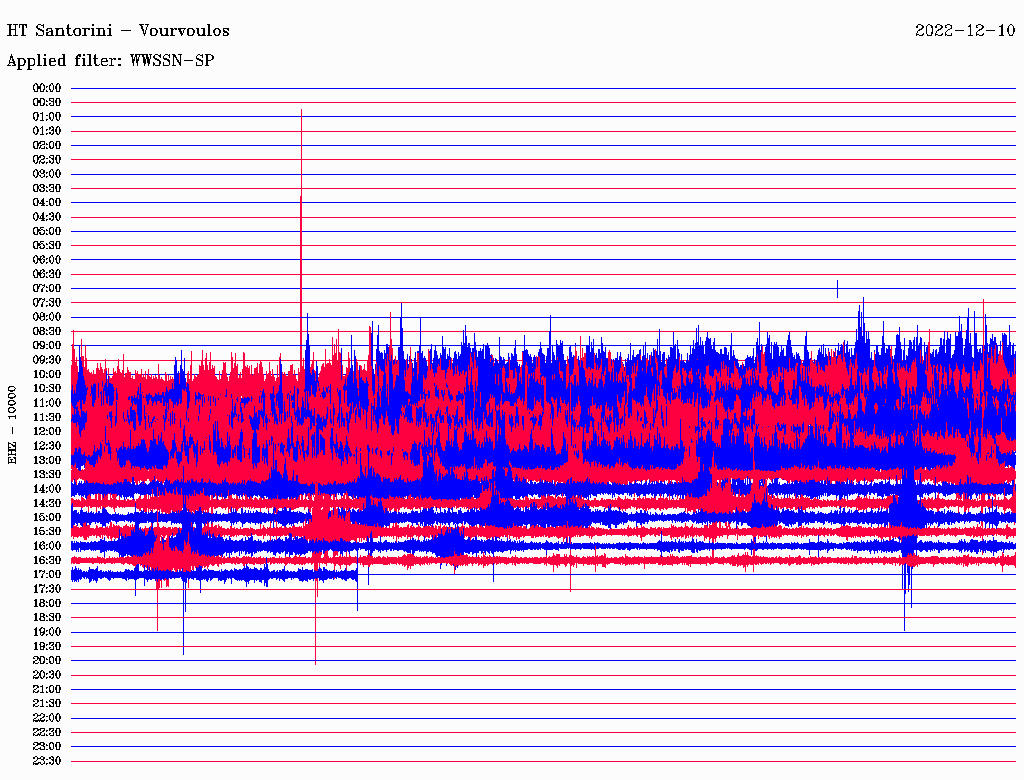Pick the 03:30 time label

point(47,188)
